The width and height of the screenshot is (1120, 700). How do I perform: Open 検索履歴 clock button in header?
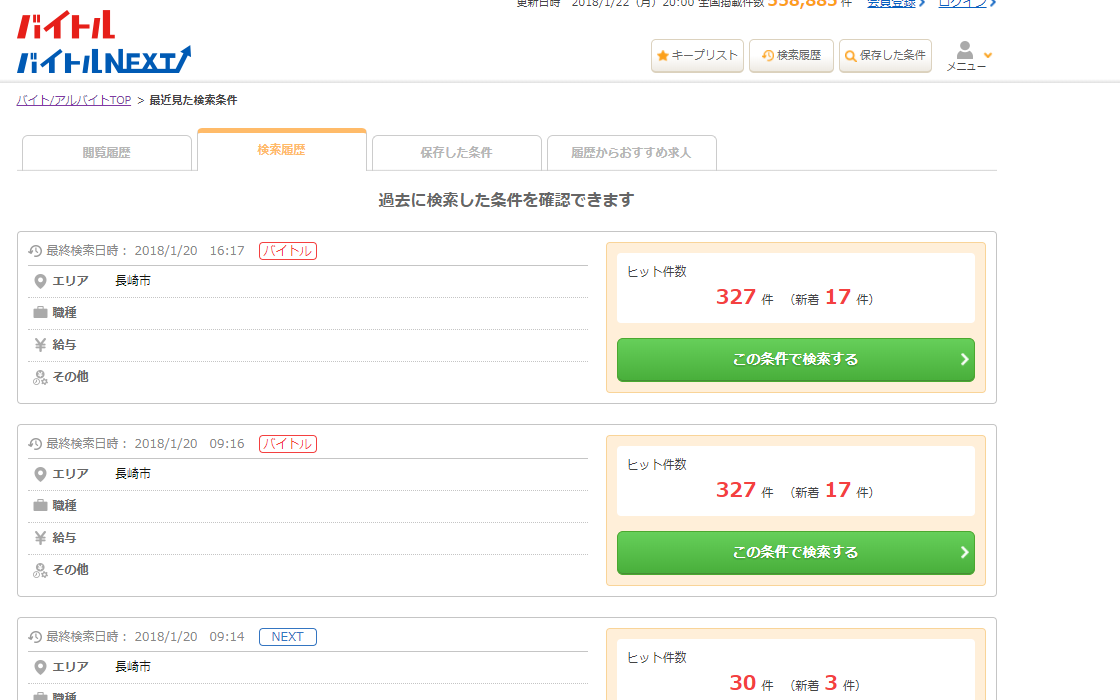[x=791, y=56]
